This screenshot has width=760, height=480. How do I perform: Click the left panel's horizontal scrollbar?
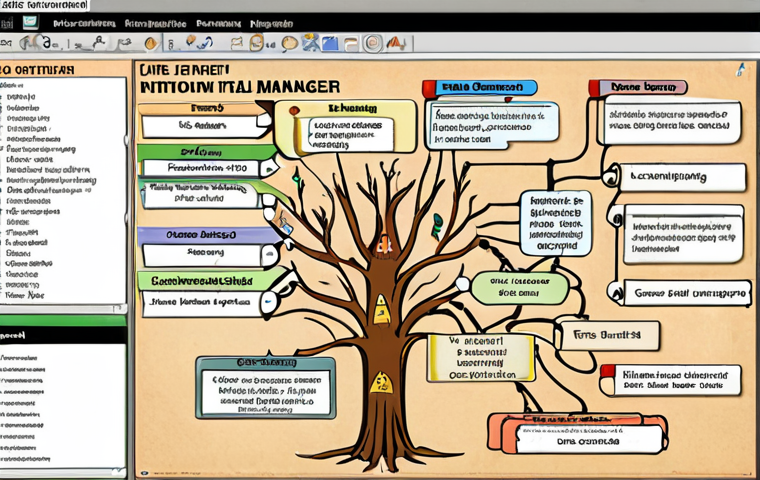point(63,309)
